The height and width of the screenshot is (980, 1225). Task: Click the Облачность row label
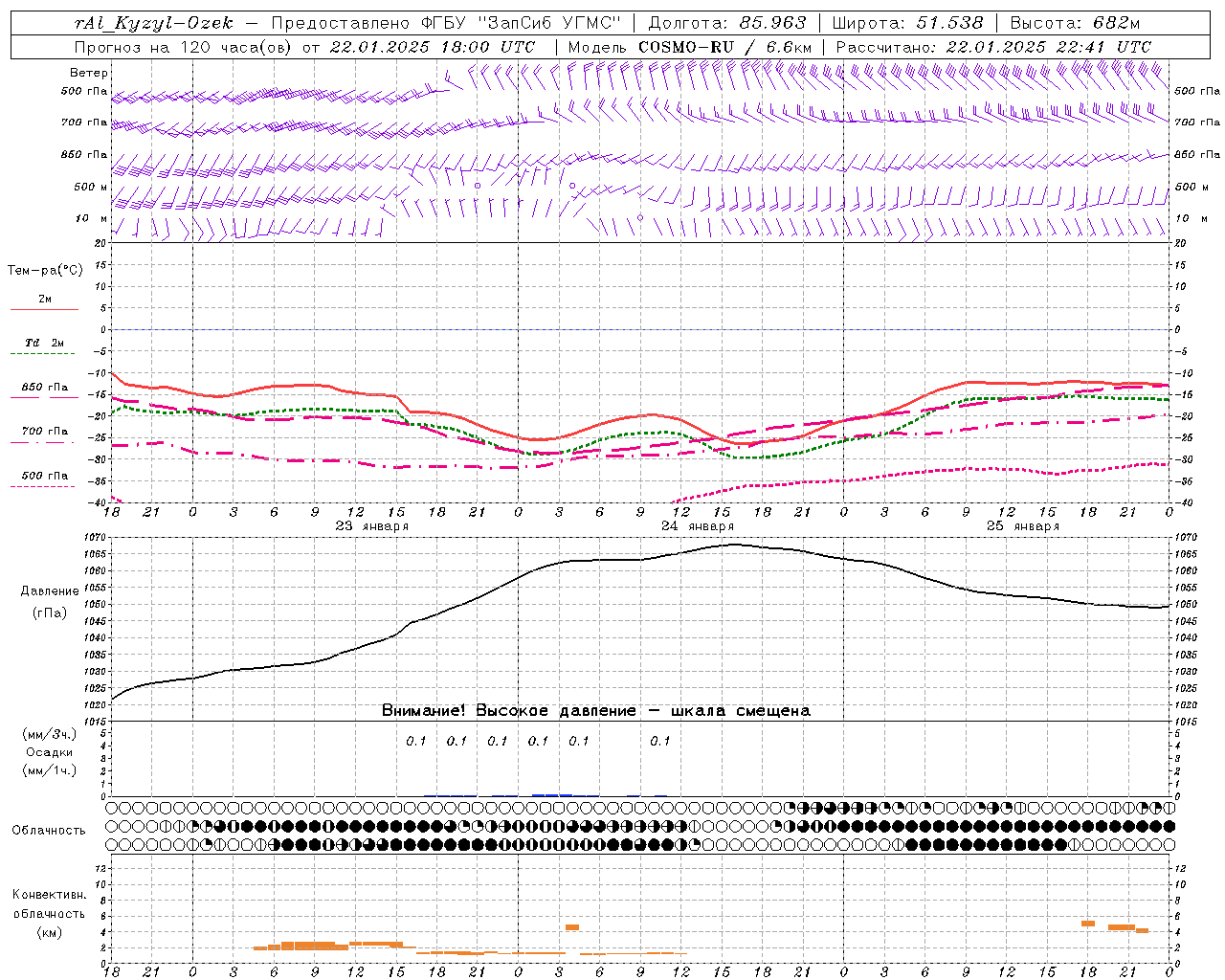49,831
